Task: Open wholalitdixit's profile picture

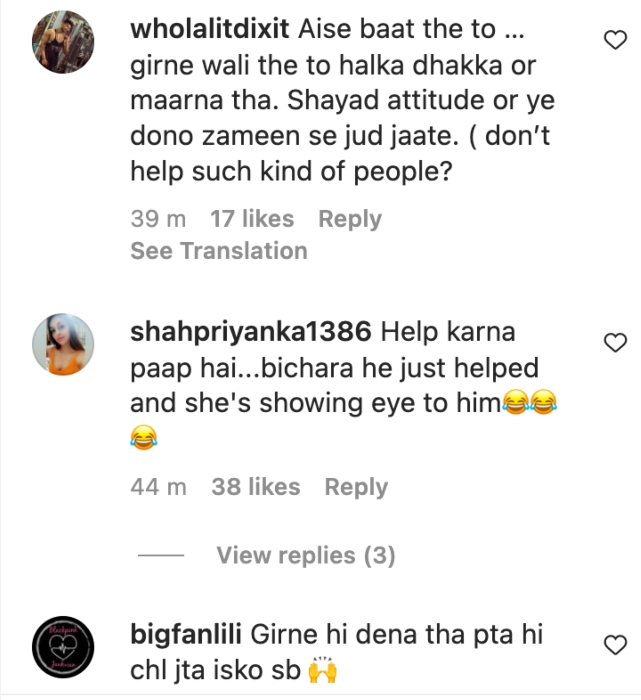Action: point(63,42)
